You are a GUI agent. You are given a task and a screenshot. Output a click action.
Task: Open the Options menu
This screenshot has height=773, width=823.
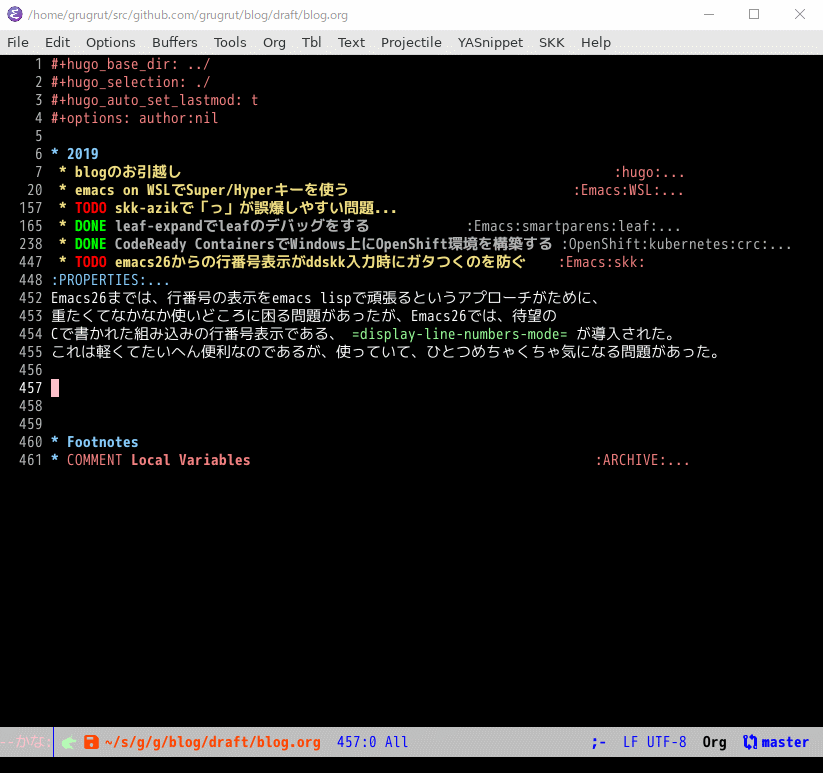coord(111,42)
